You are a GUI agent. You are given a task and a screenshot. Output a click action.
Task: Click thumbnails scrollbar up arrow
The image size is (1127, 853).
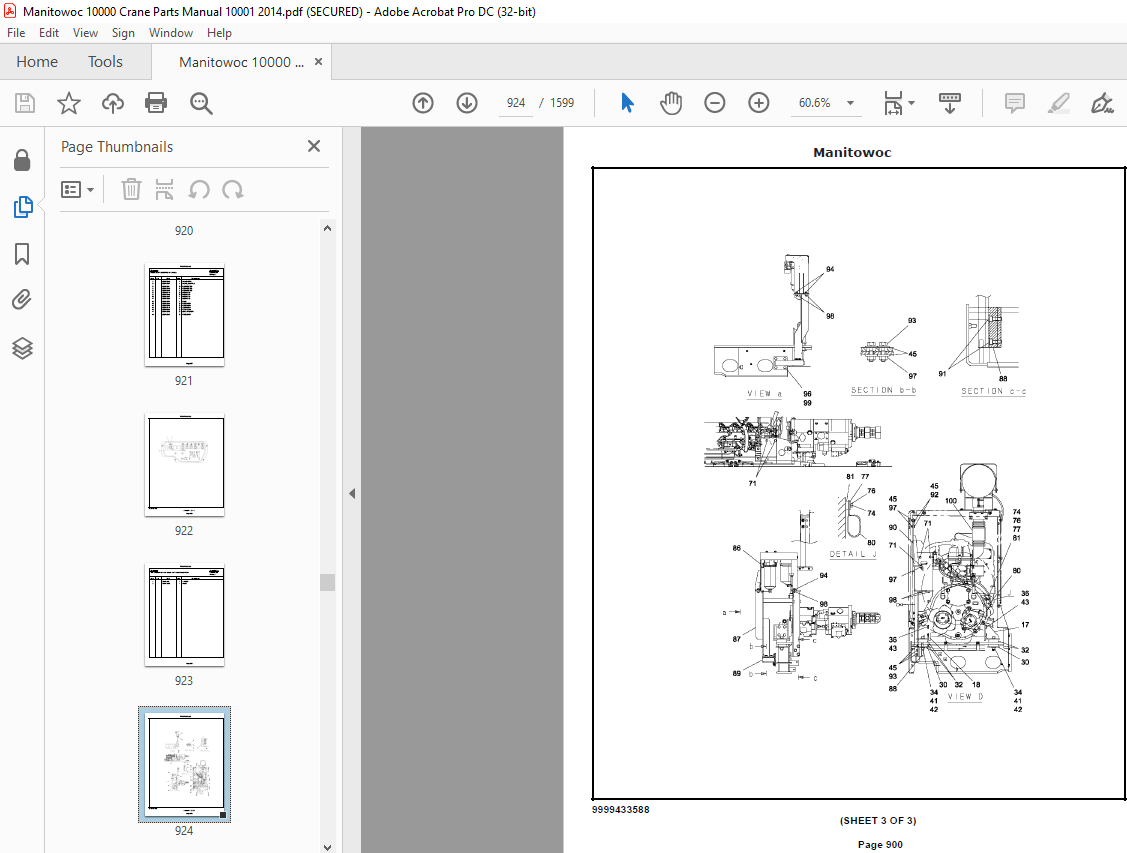(x=327, y=229)
